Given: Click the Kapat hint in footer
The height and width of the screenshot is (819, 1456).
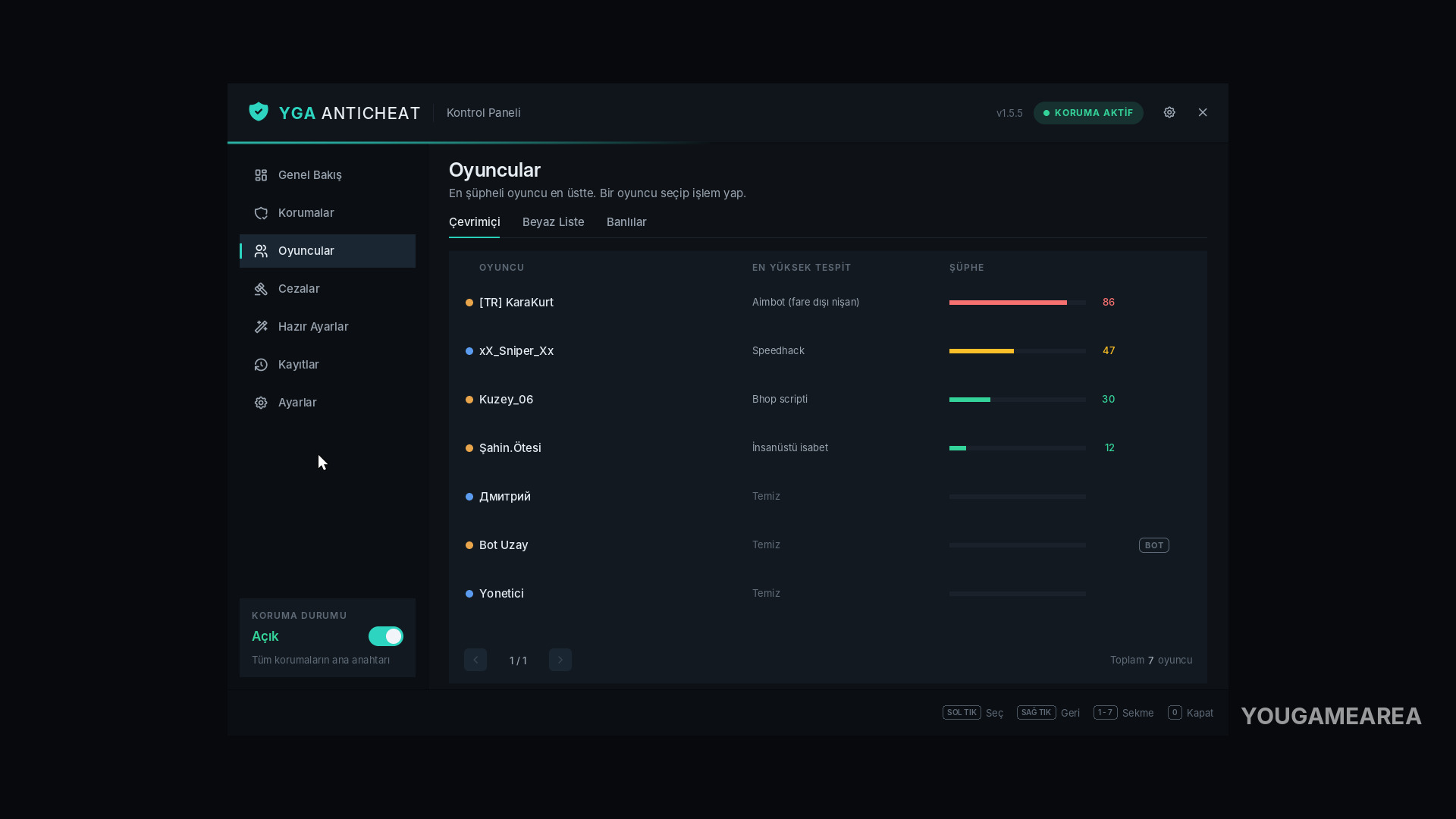Looking at the screenshot, I should point(1191,713).
